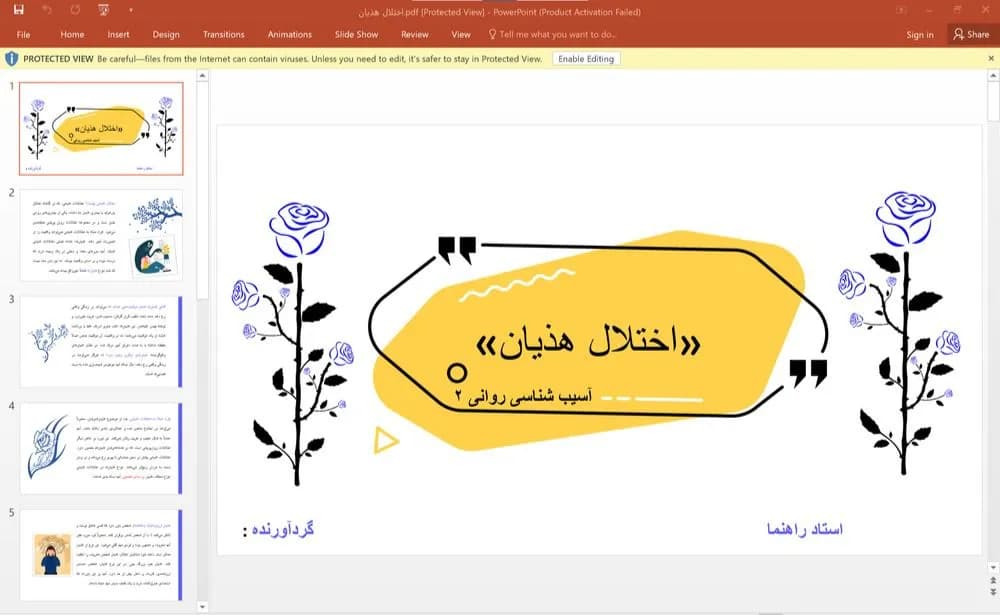
Task: Click the Next Slide double-arrow button
Action: 993,593
